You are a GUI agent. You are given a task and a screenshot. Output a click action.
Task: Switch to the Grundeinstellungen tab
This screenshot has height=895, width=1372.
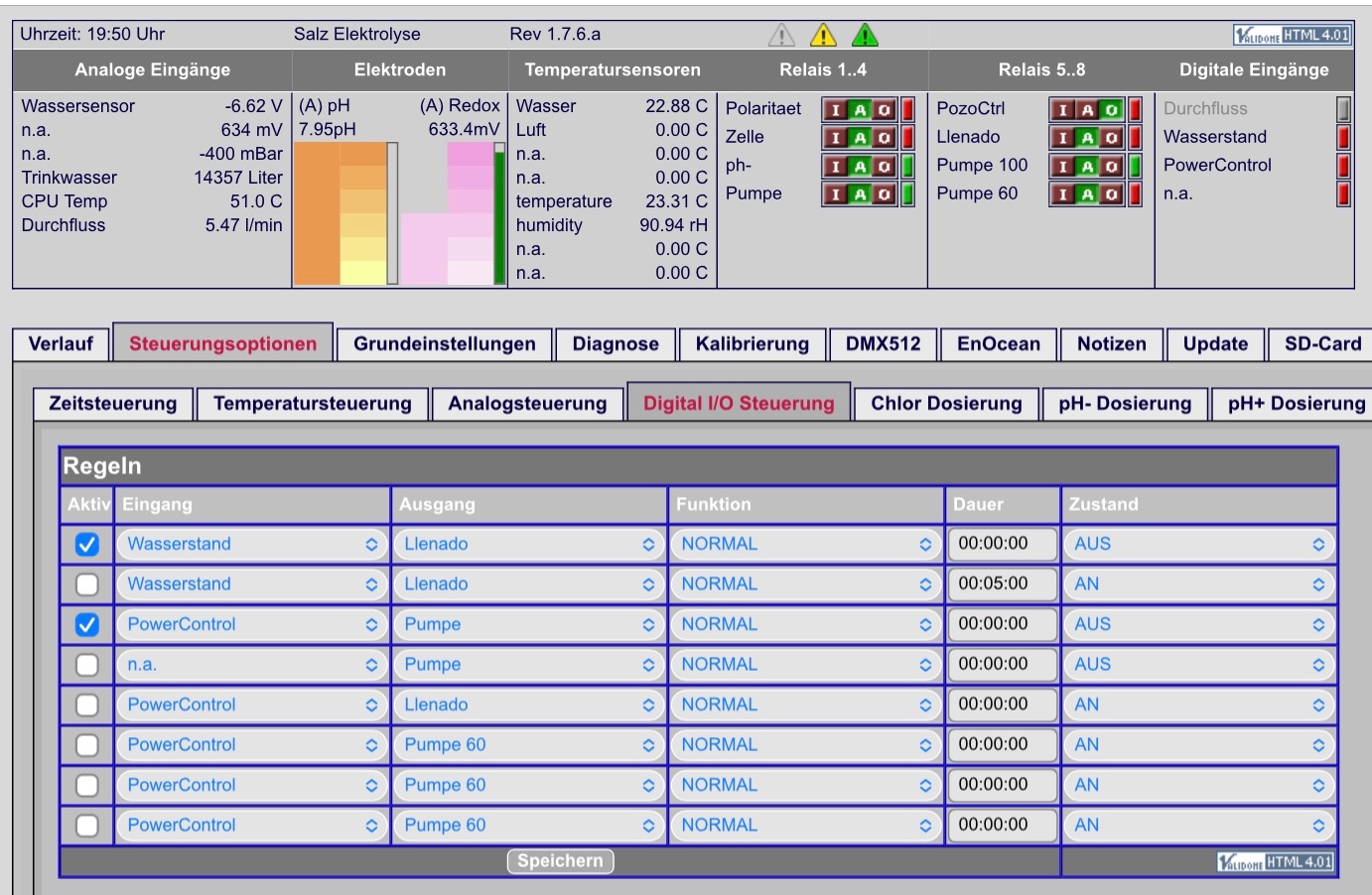tap(444, 344)
